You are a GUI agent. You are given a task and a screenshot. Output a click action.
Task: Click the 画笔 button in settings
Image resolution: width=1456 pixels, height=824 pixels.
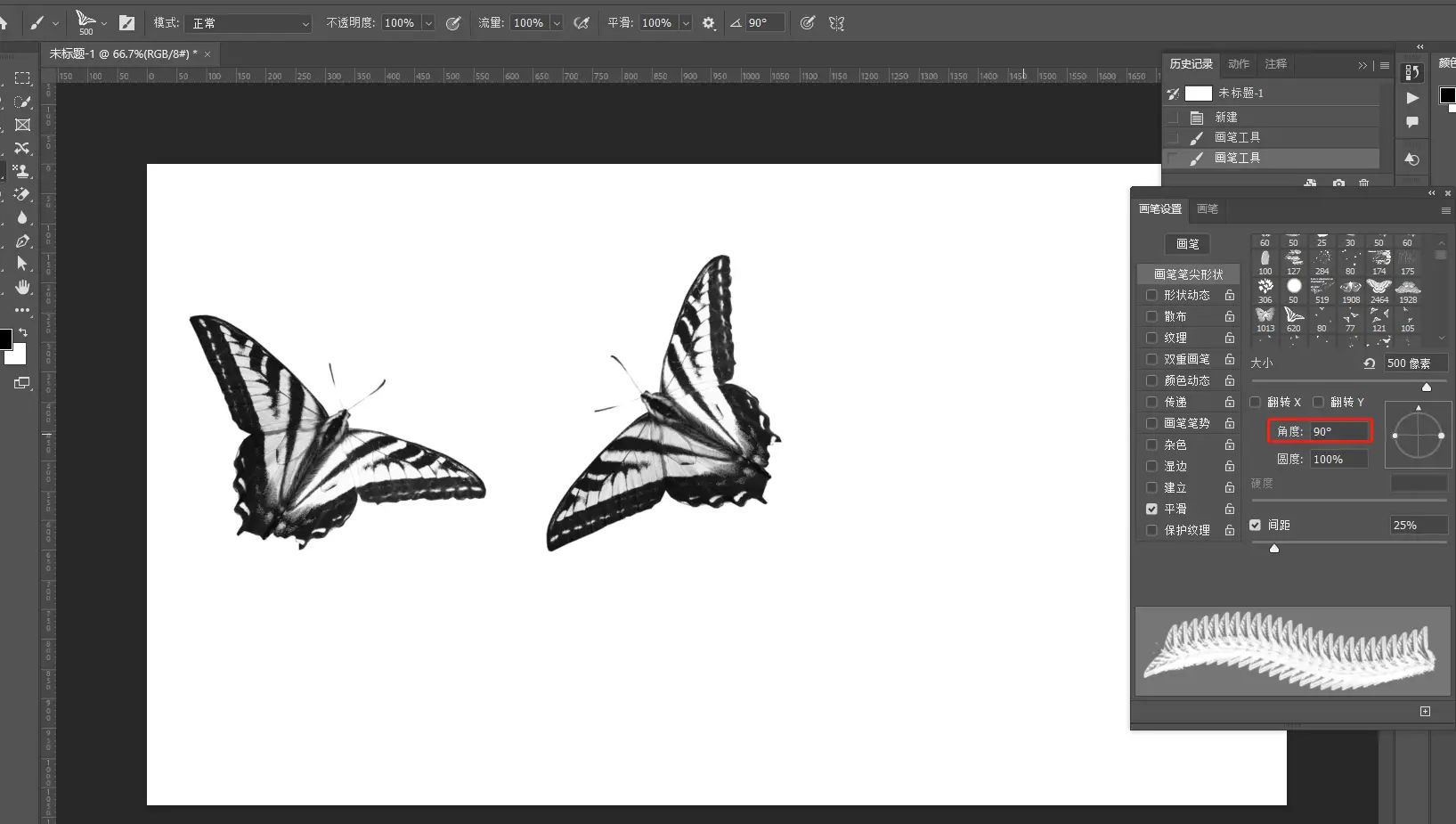click(1187, 244)
